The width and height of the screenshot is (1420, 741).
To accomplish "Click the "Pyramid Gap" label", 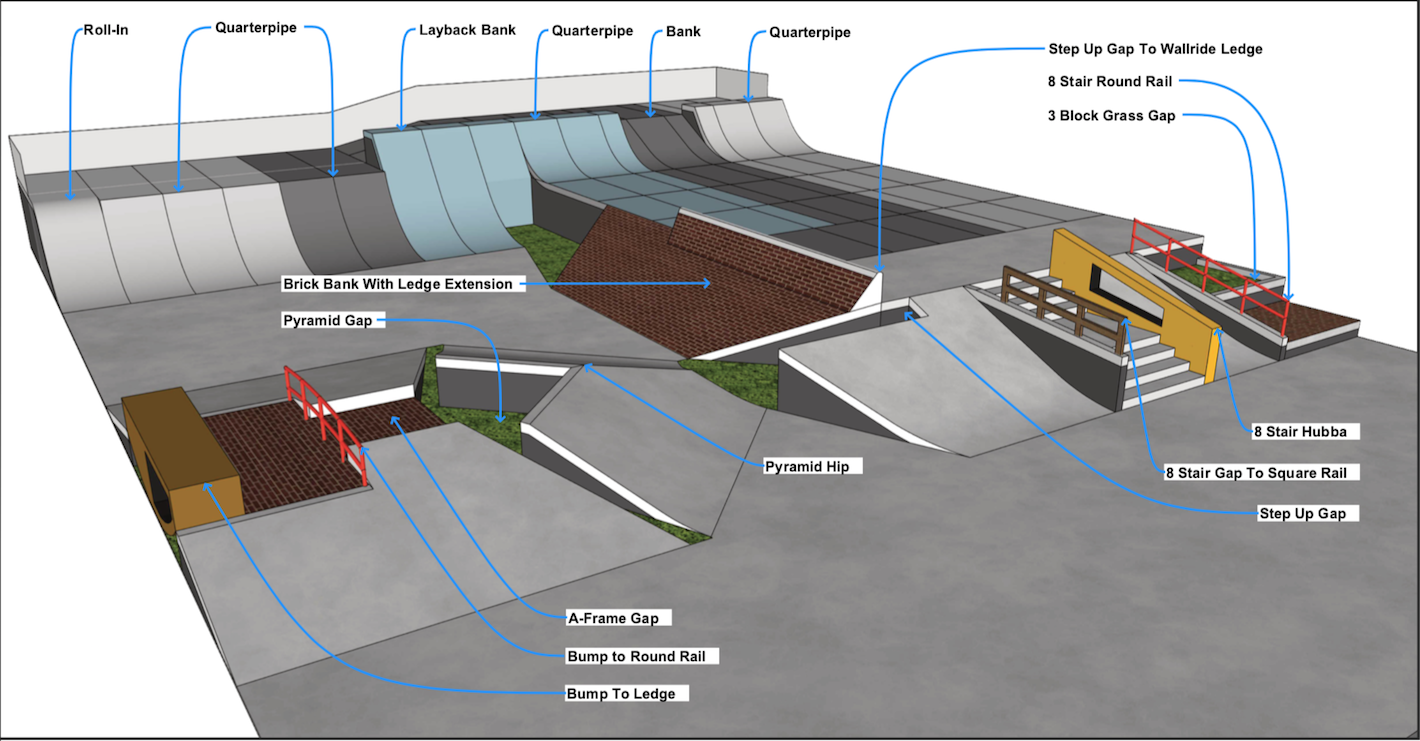I will pyautogui.click(x=326, y=320).
